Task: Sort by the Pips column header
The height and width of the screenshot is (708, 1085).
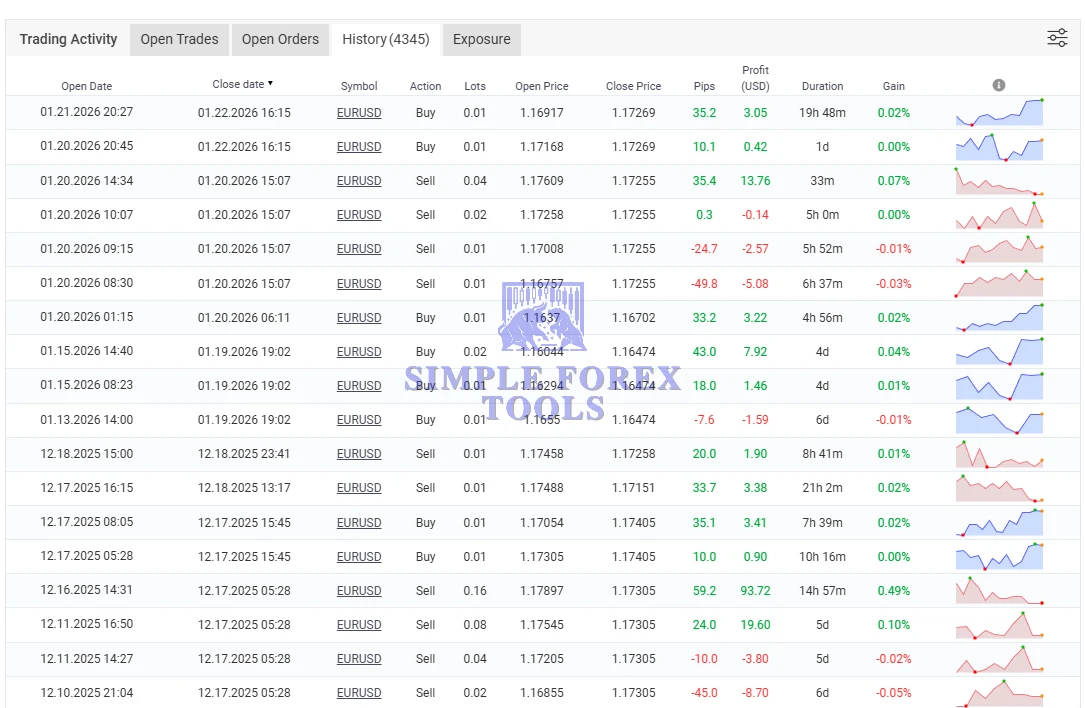Action: click(704, 86)
